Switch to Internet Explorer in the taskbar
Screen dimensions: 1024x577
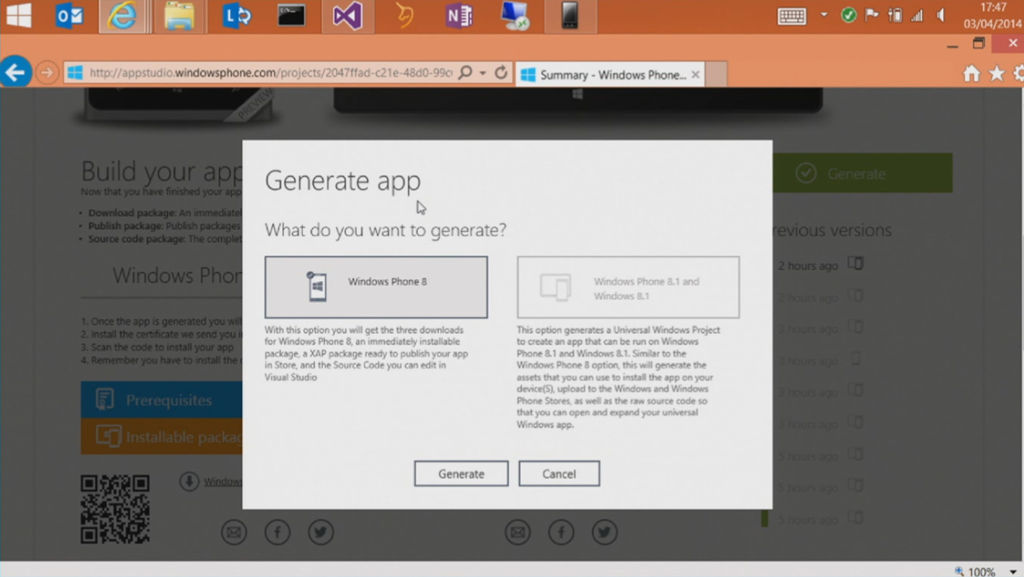[122, 16]
